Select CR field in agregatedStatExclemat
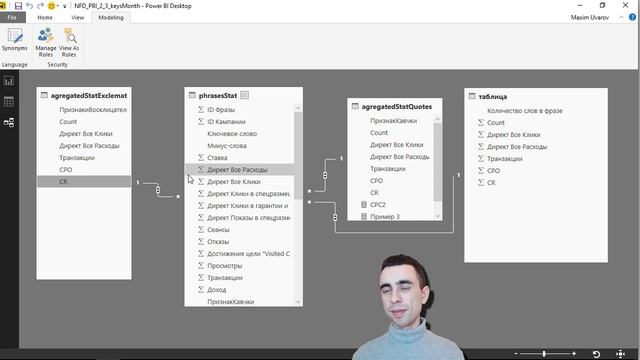 84,182
